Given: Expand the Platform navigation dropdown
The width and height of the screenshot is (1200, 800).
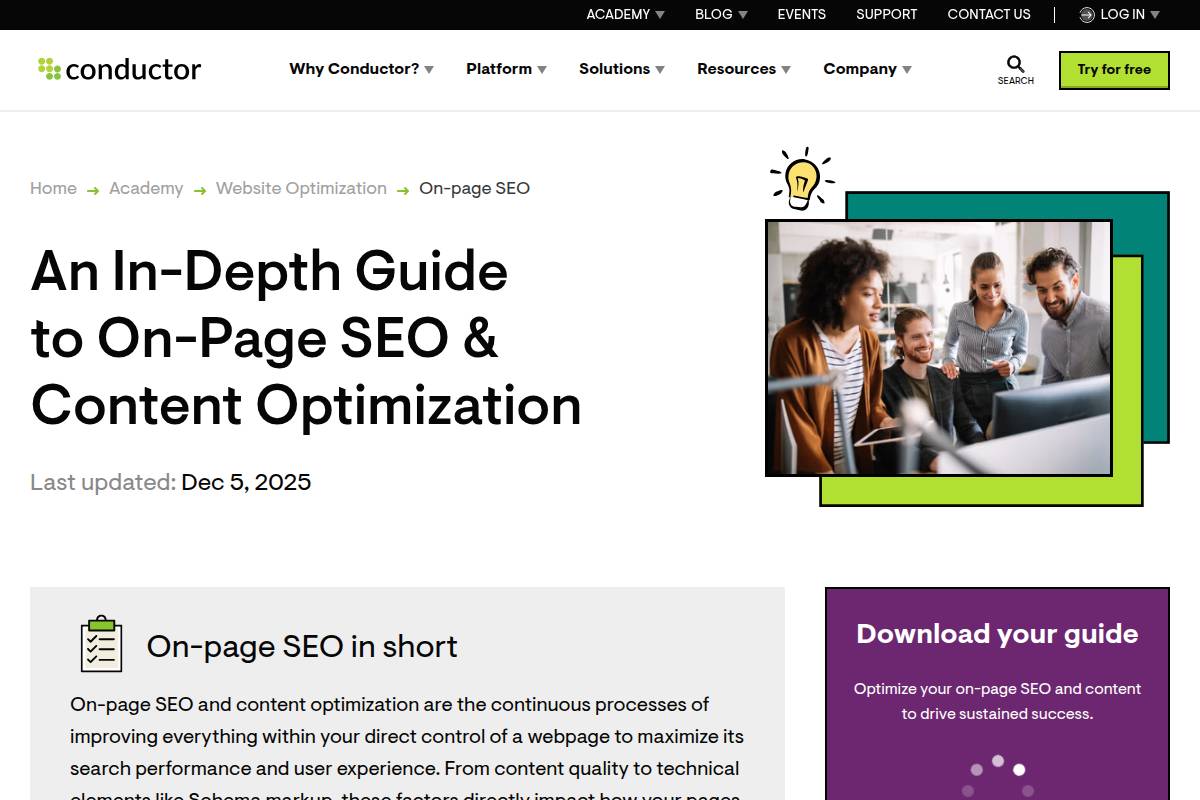Looking at the screenshot, I should coord(505,69).
